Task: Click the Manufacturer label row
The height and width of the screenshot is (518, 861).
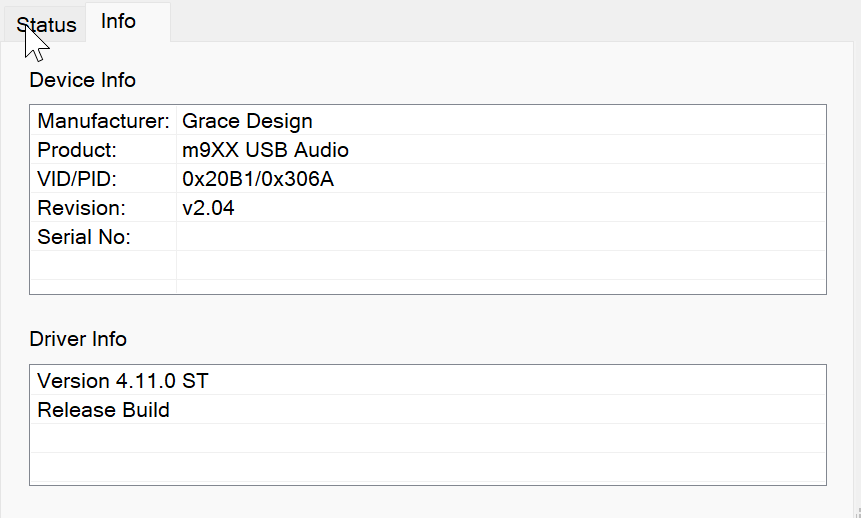Action: 103,121
